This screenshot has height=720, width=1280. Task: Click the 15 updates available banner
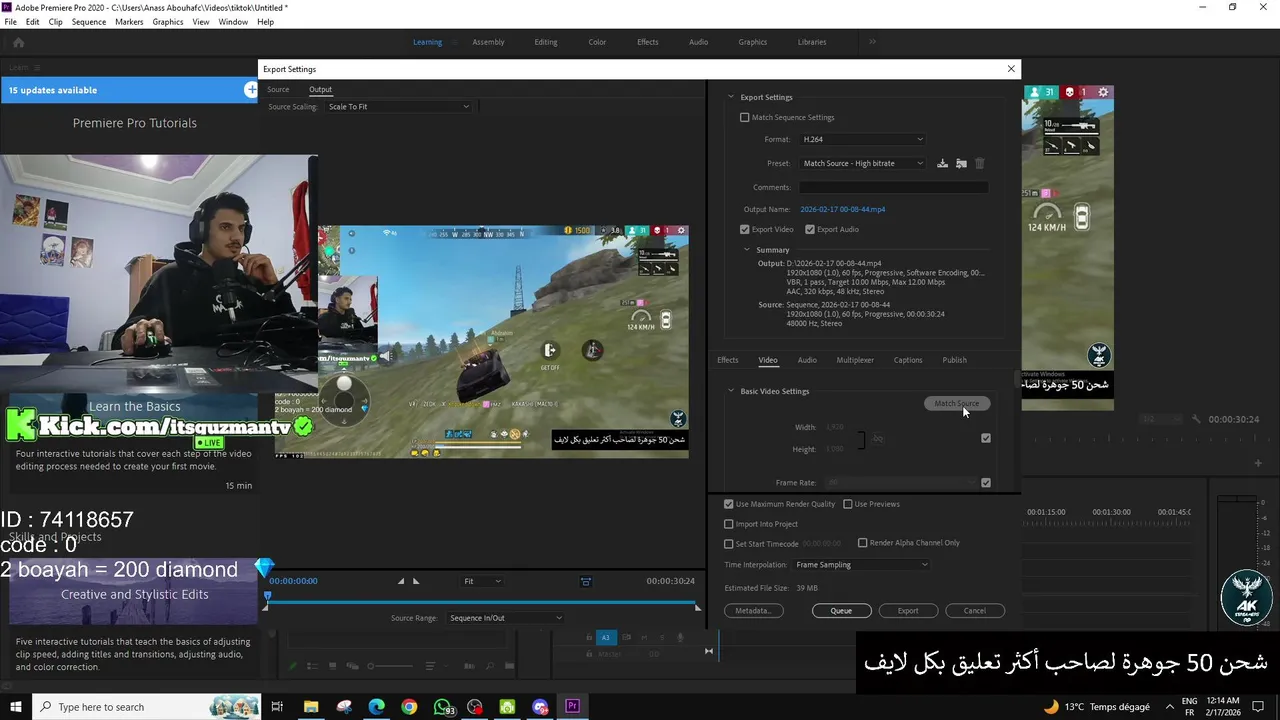(x=129, y=90)
